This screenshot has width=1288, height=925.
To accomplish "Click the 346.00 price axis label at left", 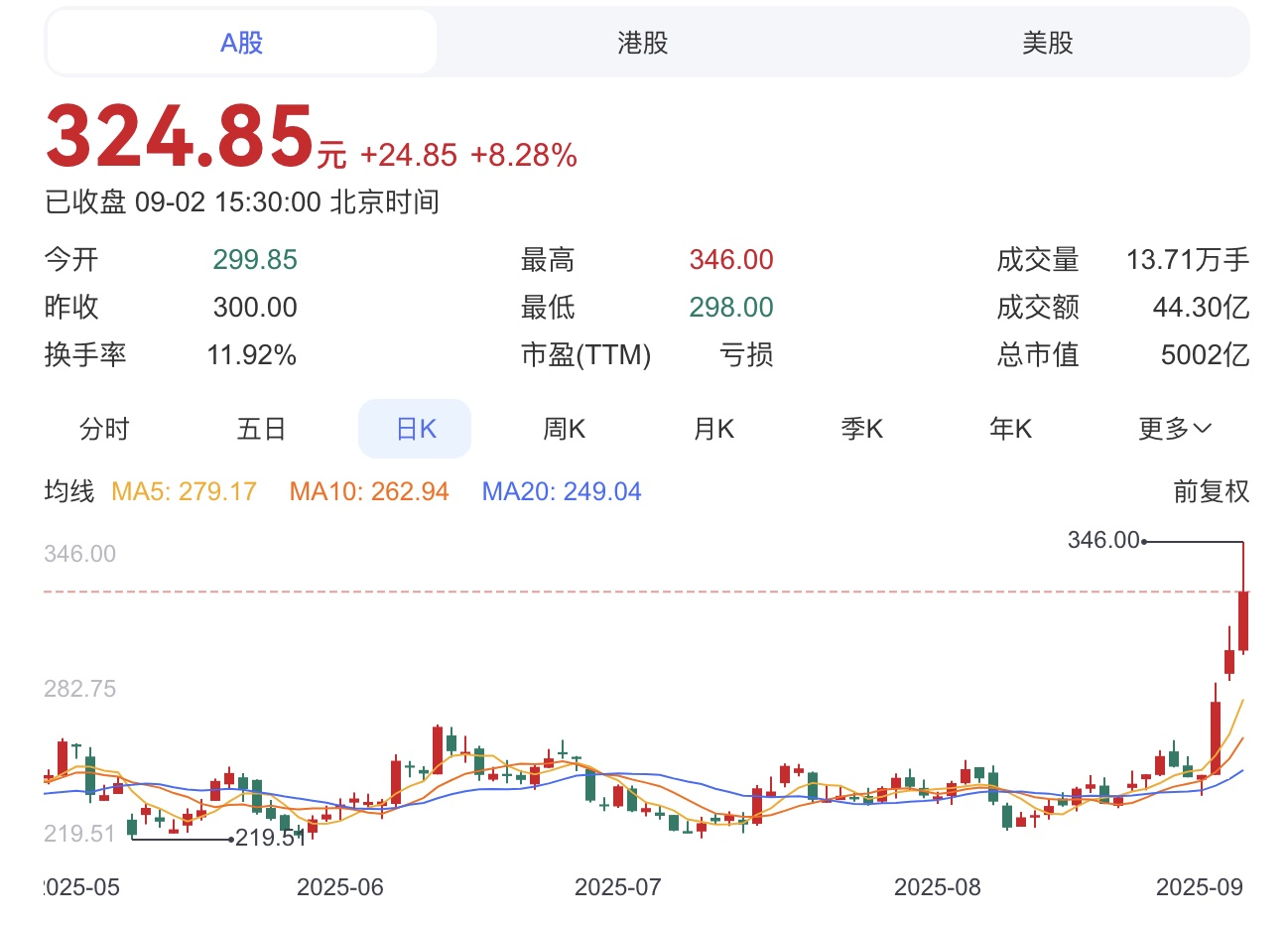I will tap(80, 554).
